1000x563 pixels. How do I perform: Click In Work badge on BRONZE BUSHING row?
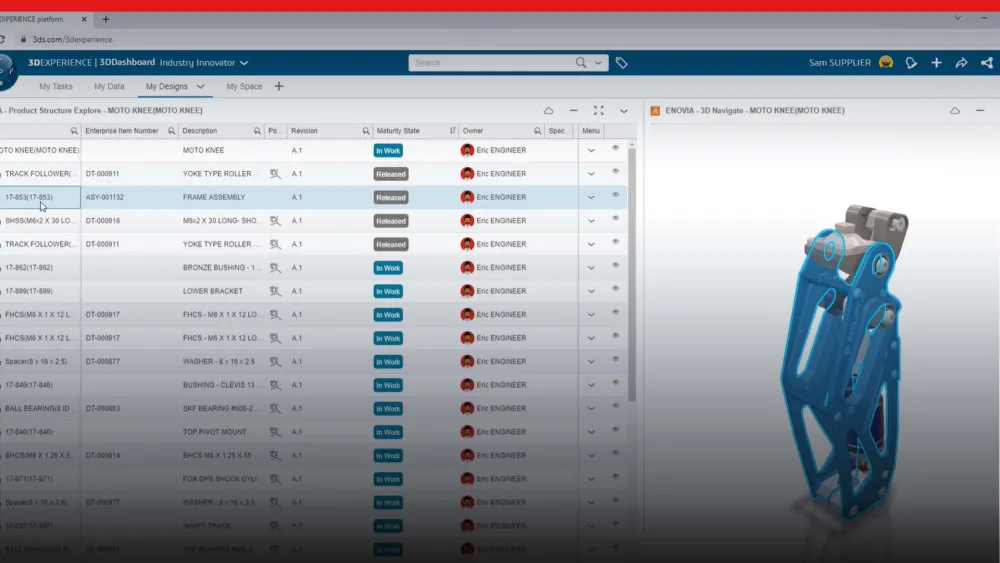coord(388,268)
